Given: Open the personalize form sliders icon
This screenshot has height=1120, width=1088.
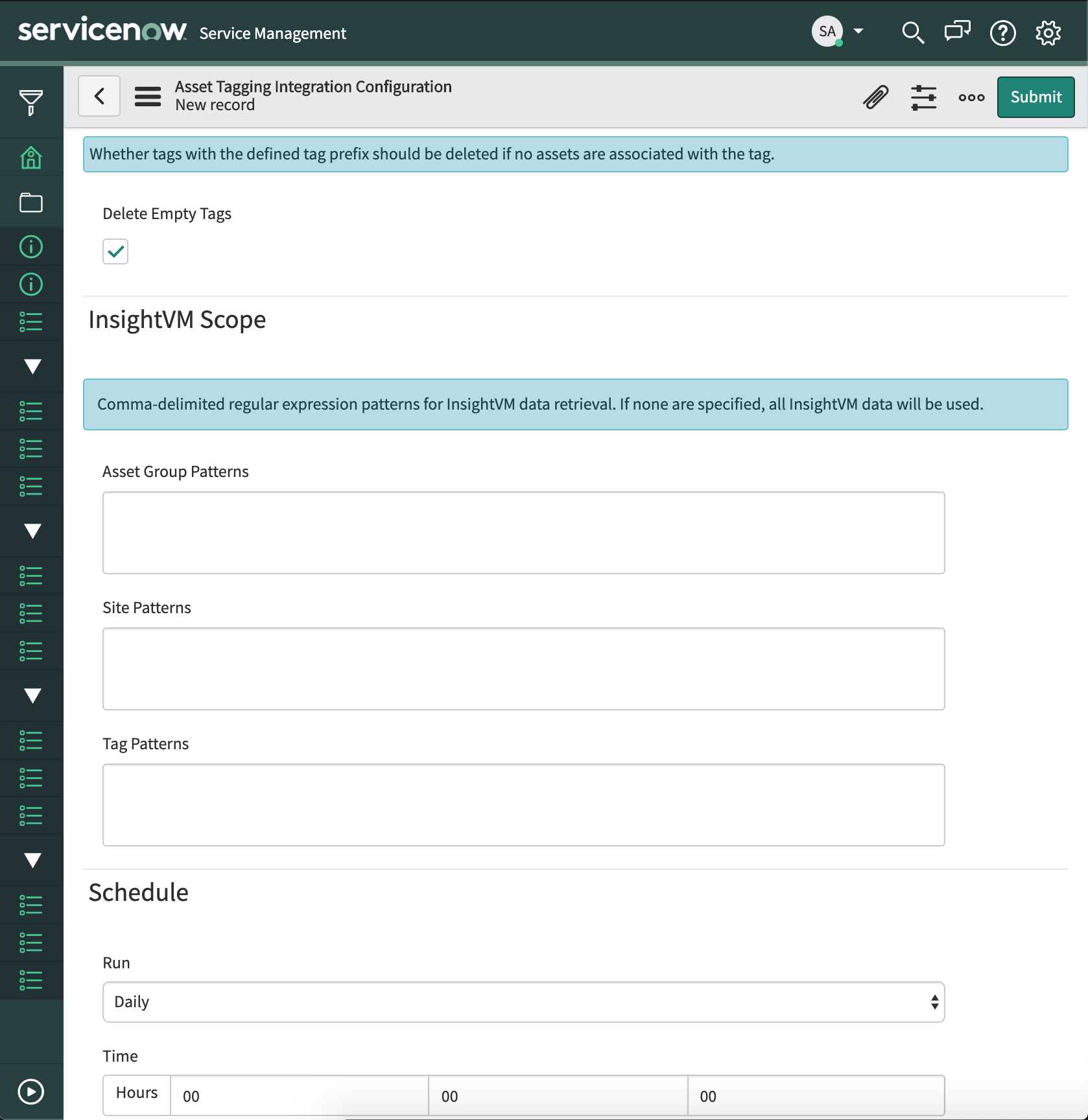Looking at the screenshot, I should click(x=923, y=97).
